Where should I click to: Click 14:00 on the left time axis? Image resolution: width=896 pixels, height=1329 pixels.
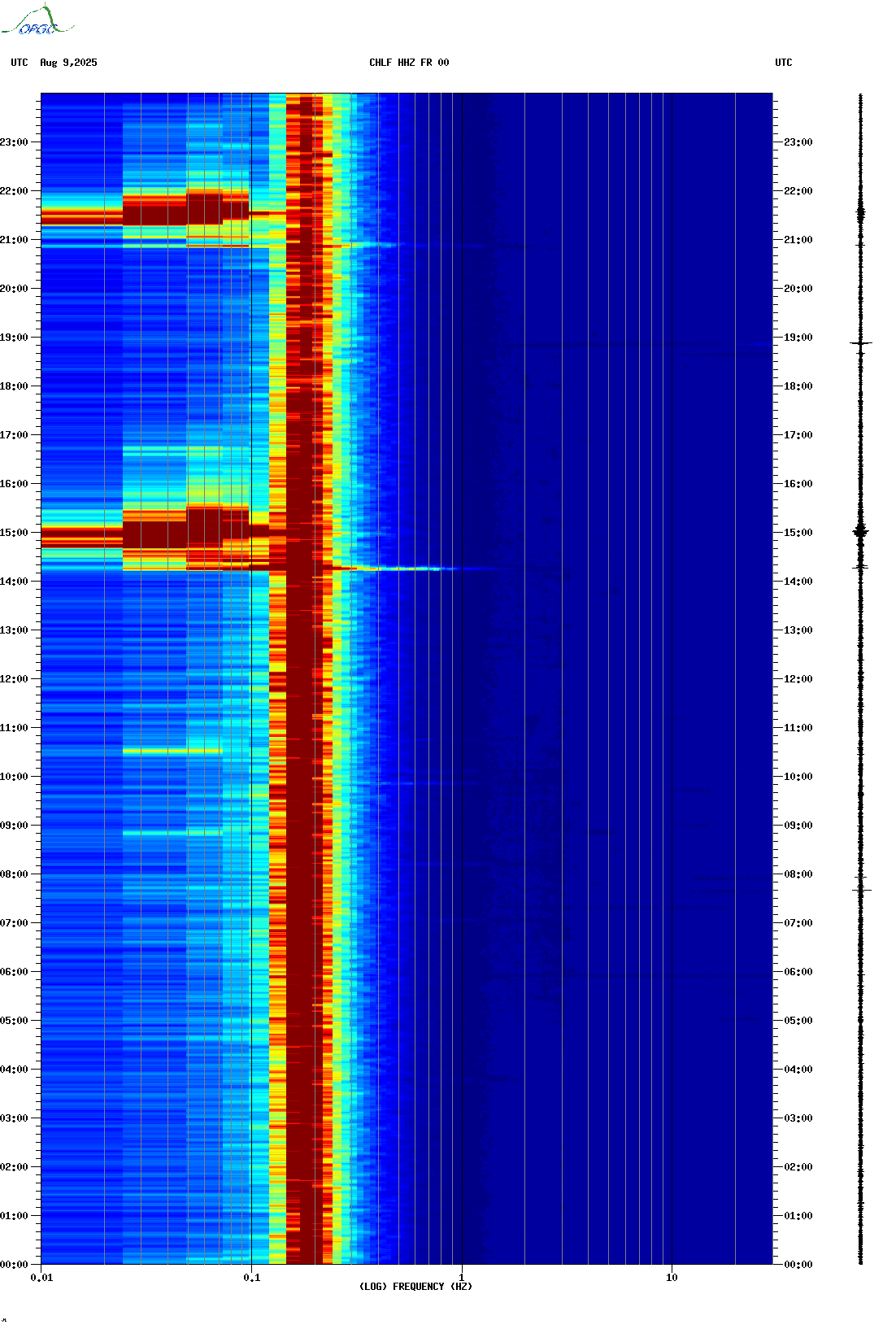coord(14,582)
